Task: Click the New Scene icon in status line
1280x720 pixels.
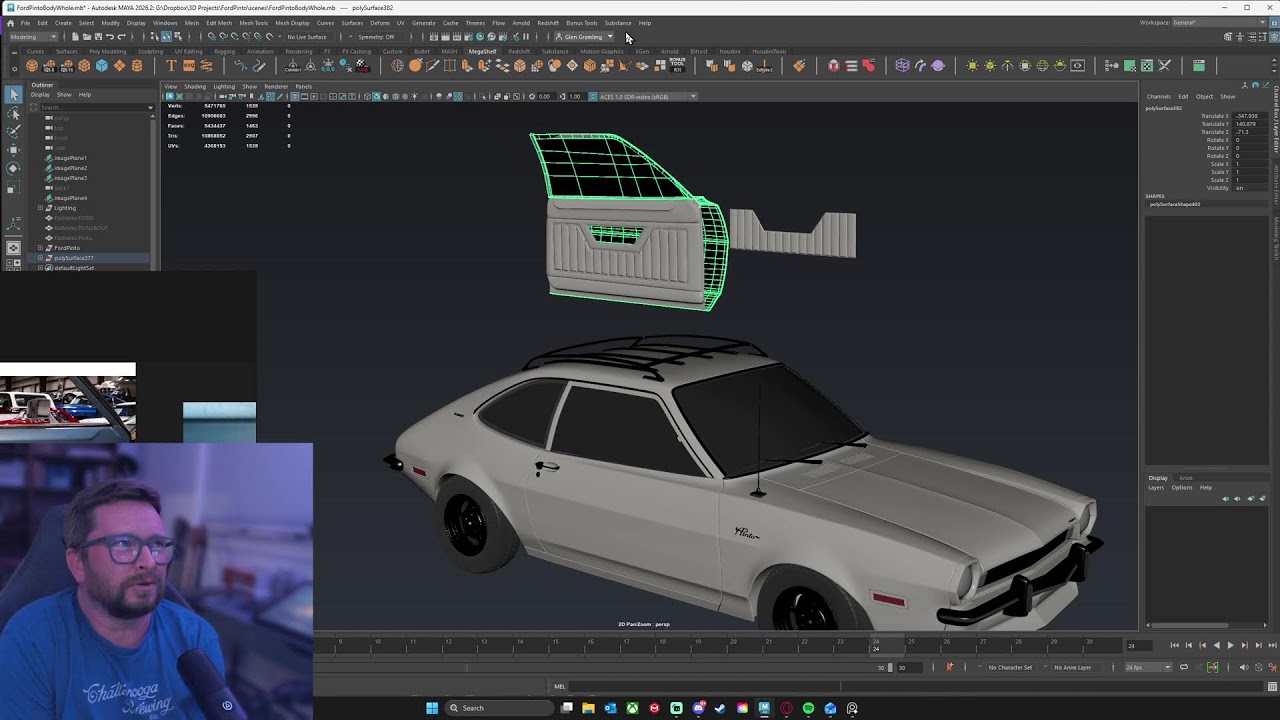Action: pos(75,37)
